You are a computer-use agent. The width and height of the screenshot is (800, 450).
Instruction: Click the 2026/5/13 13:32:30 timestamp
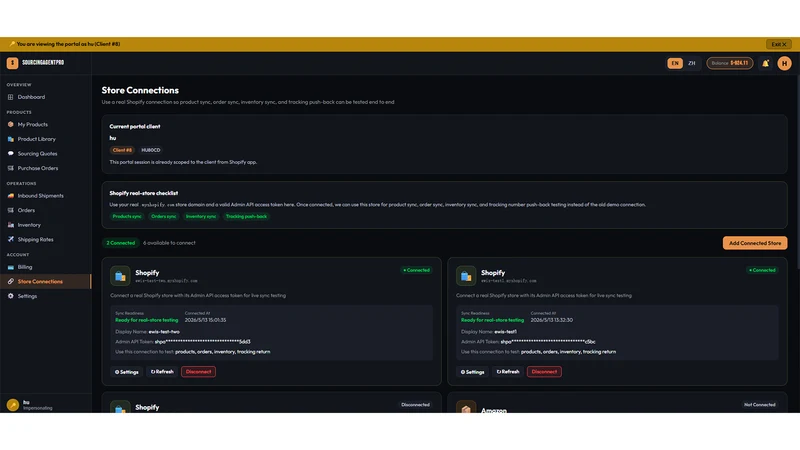[x=552, y=320]
